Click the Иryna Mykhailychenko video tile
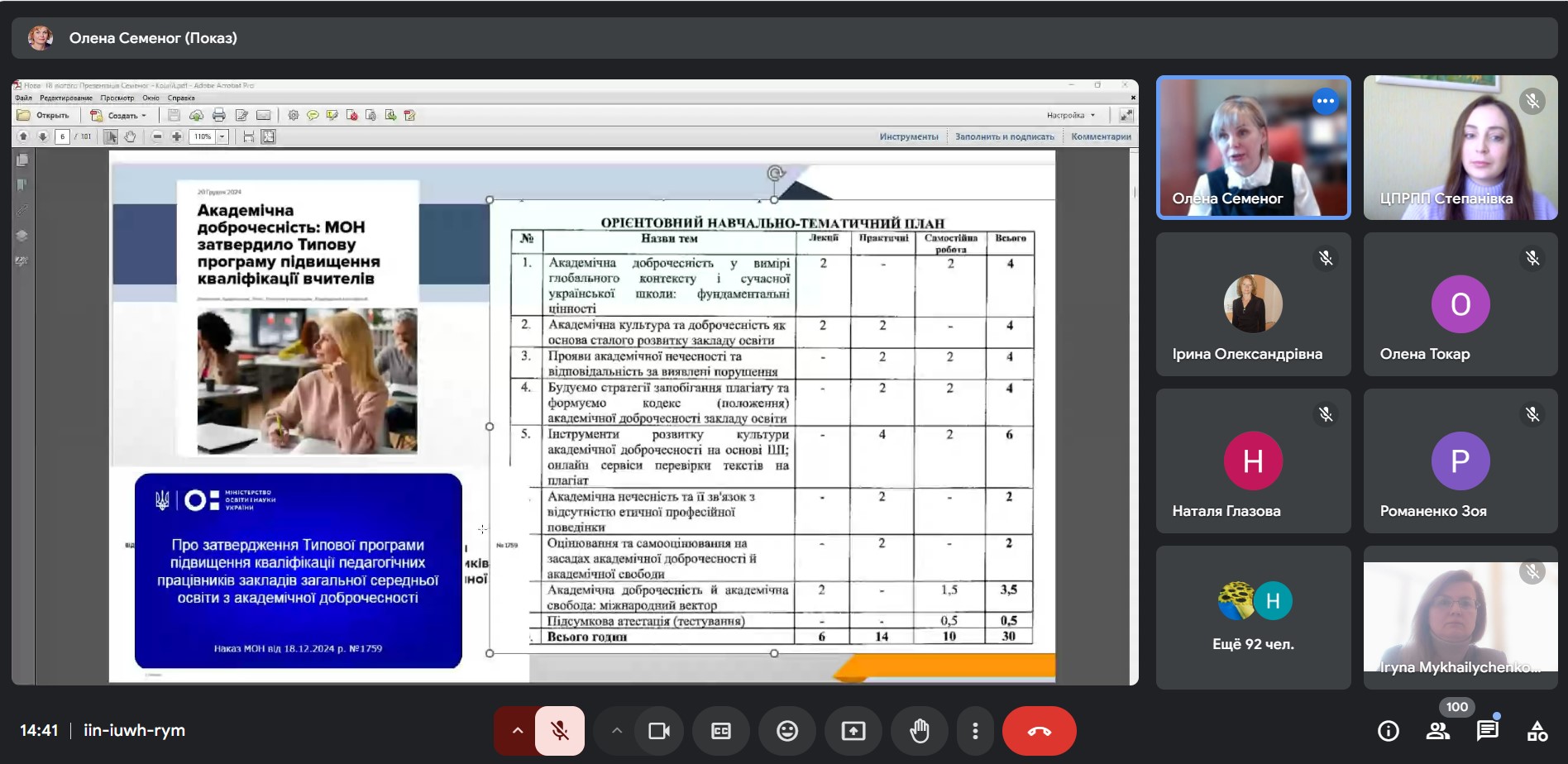 tap(1460, 618)
